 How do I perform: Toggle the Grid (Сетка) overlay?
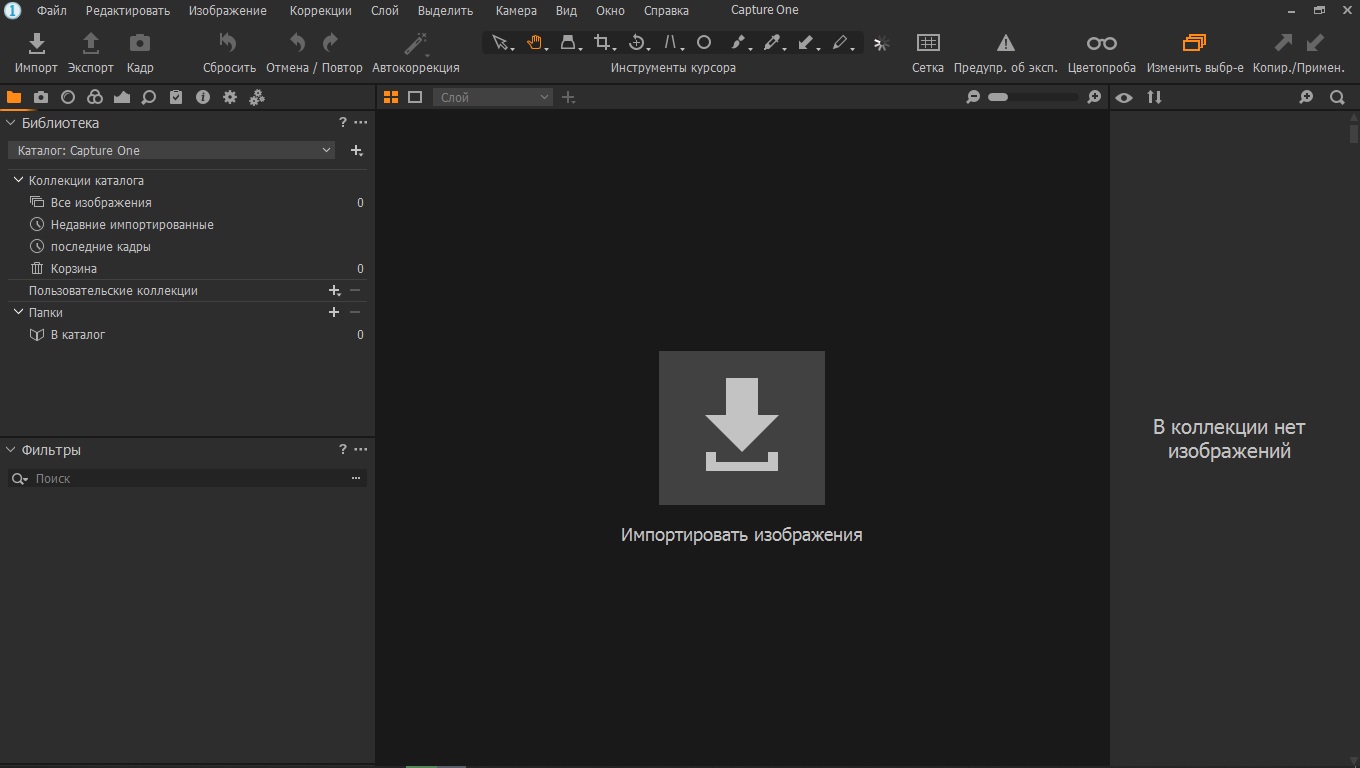click(x=927, y=43)
